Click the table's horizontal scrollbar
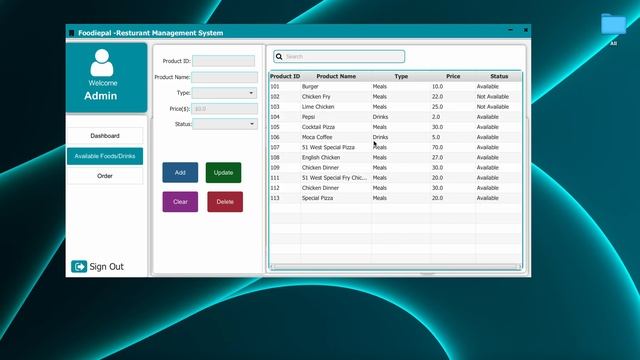Viewport: 640px width, 360px height. click(396, 267)
